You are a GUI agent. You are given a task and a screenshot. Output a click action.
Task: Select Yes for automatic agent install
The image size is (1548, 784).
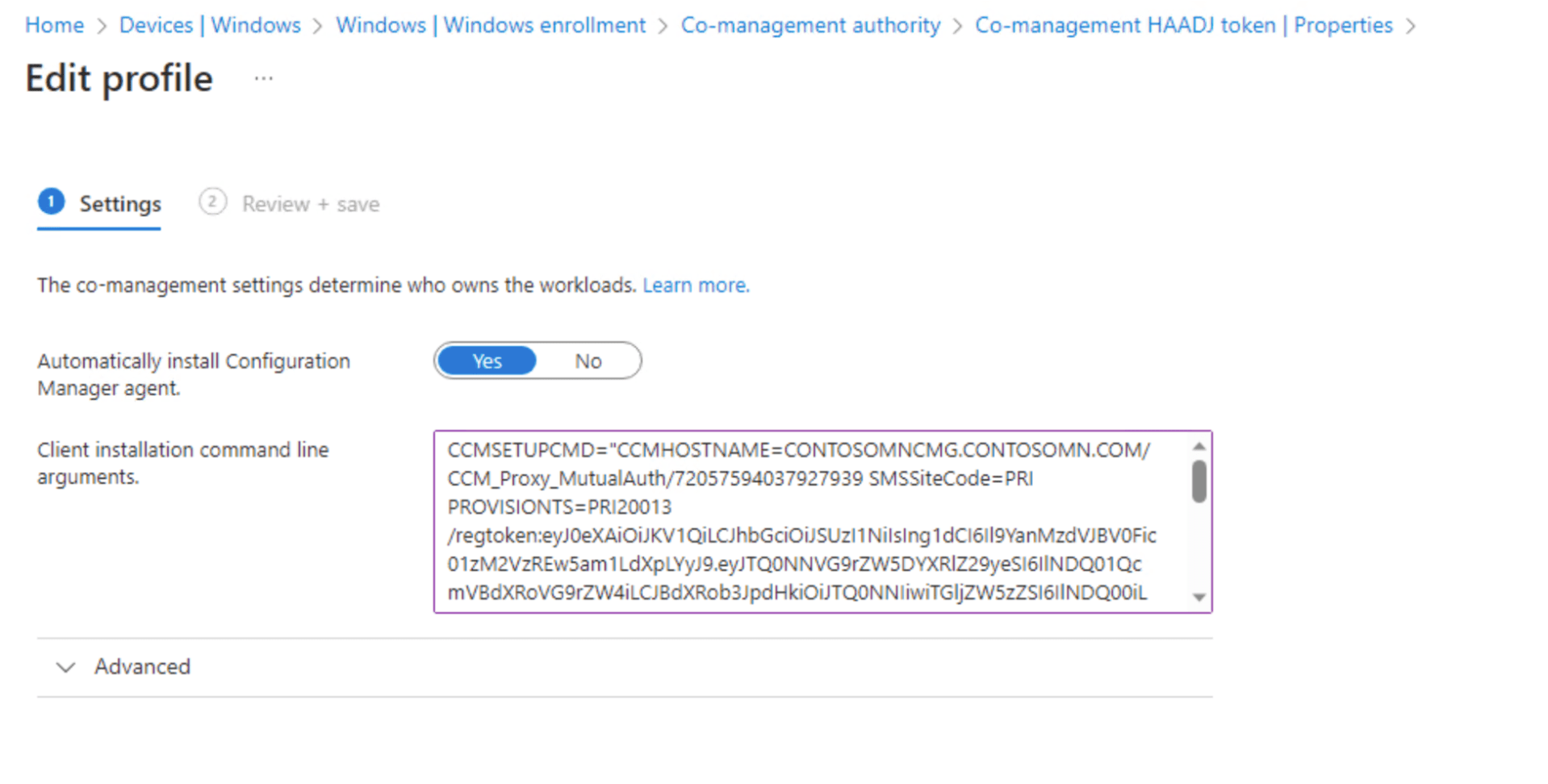487,361
